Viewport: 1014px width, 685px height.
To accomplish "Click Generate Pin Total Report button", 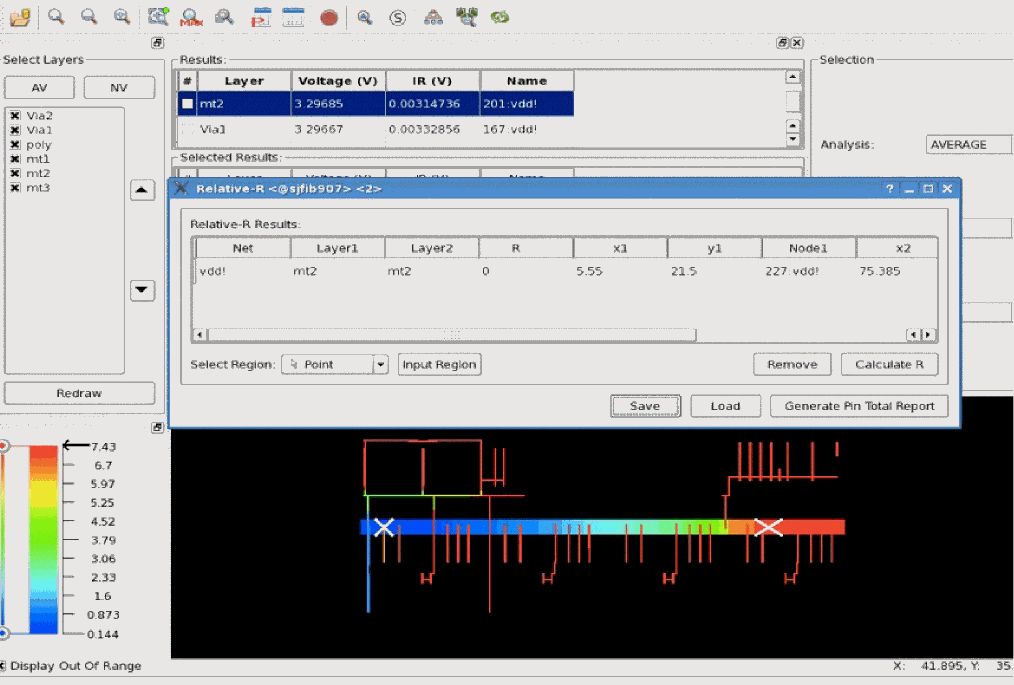I will tap(859, 406).
